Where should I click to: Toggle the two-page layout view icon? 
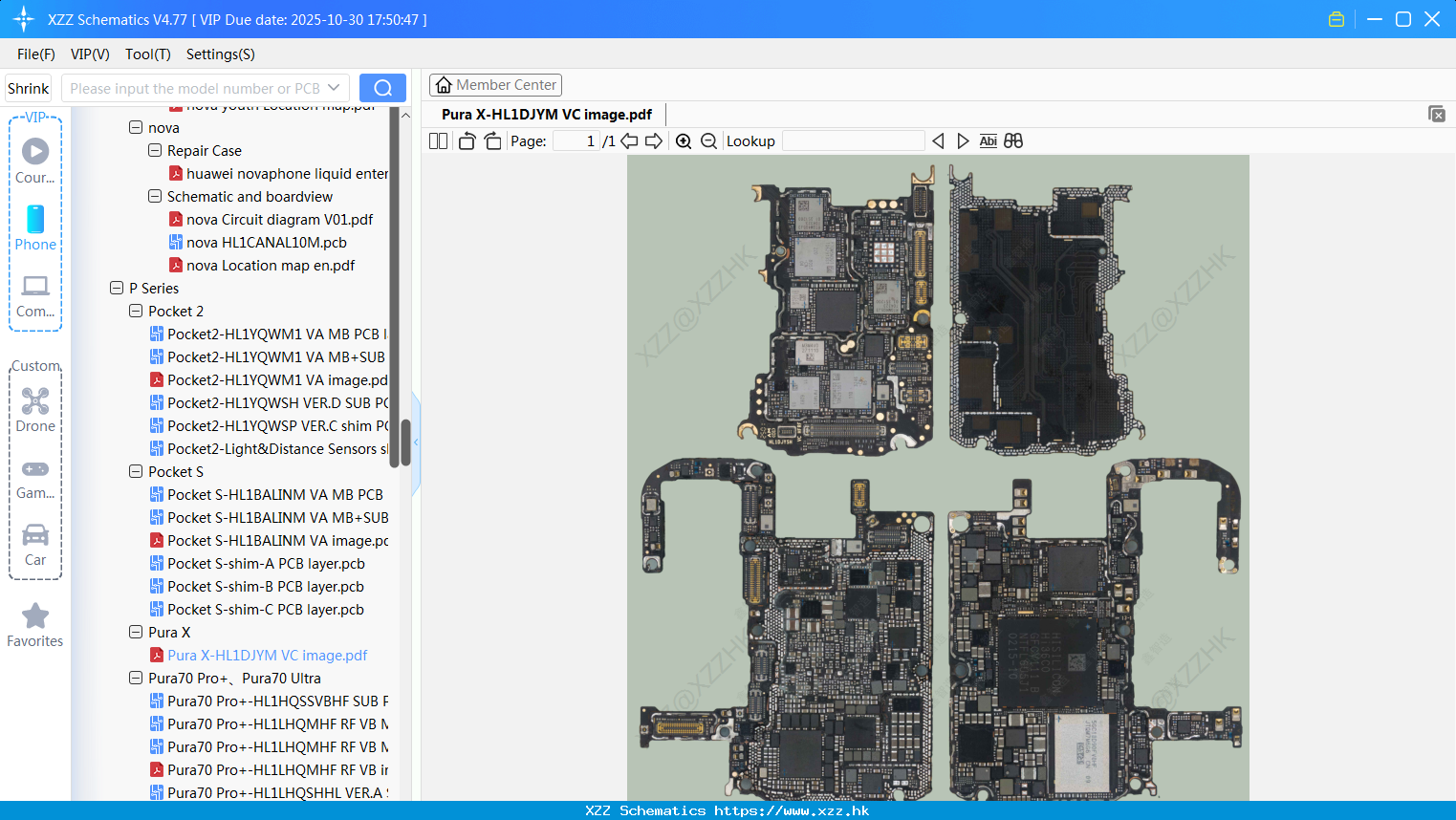438,140
